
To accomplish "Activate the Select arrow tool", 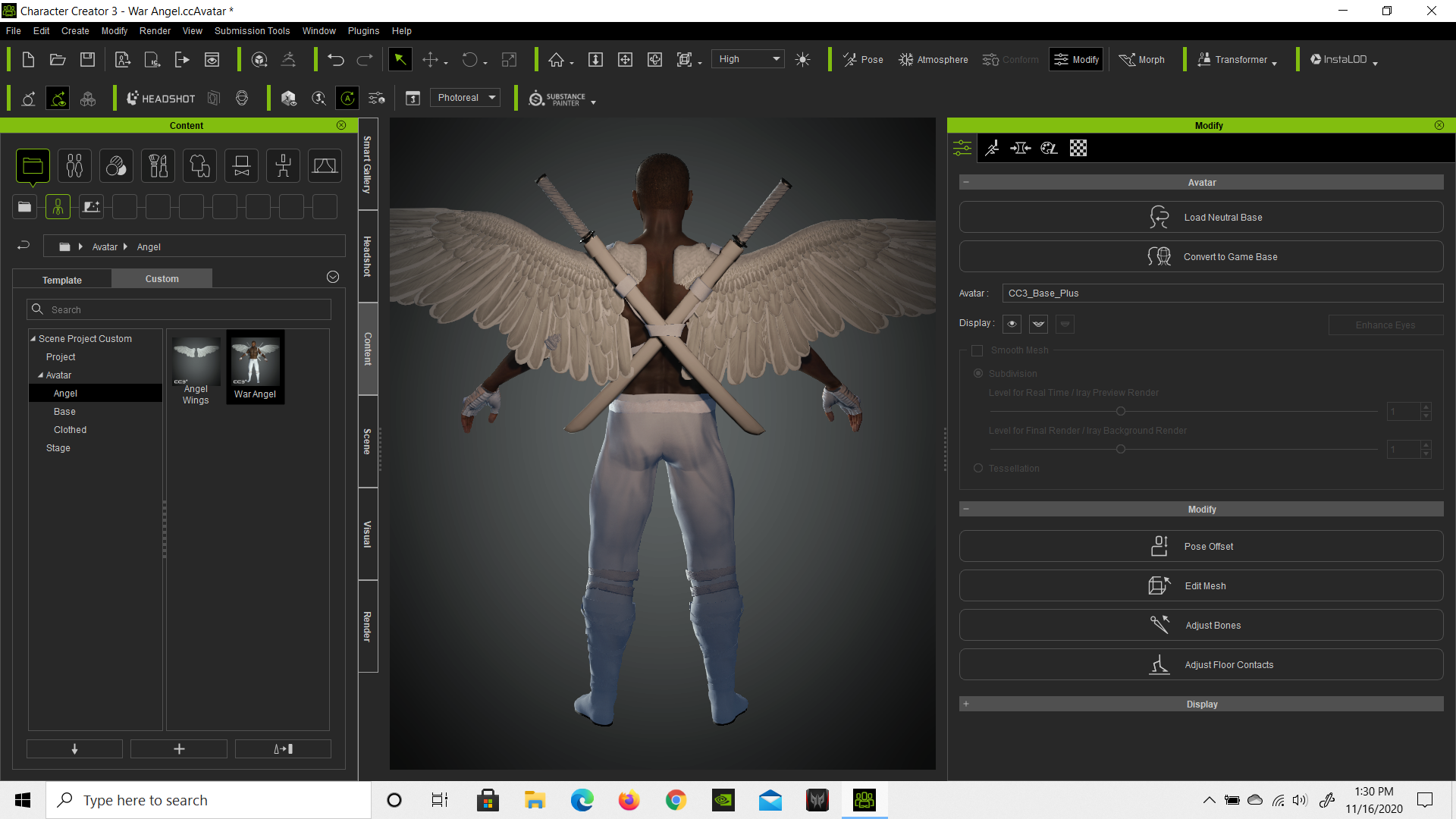I will (x=400, y=60).
